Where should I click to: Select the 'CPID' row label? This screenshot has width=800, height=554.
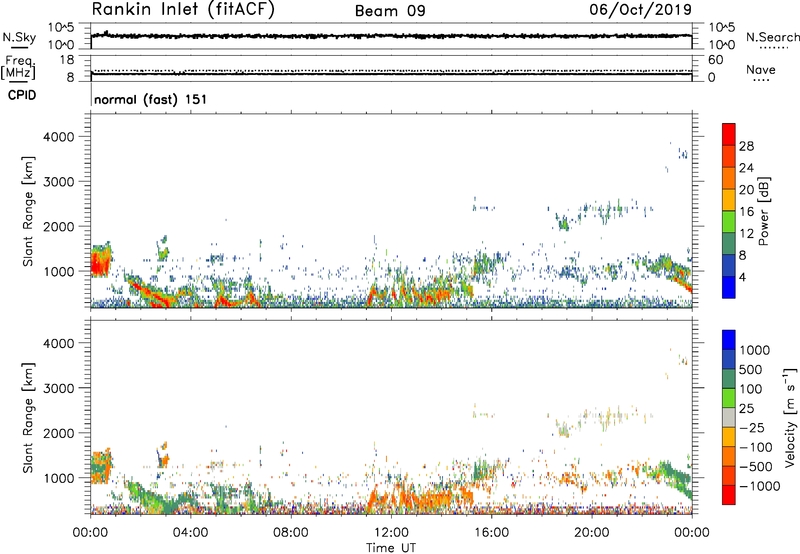click(22, 95)
